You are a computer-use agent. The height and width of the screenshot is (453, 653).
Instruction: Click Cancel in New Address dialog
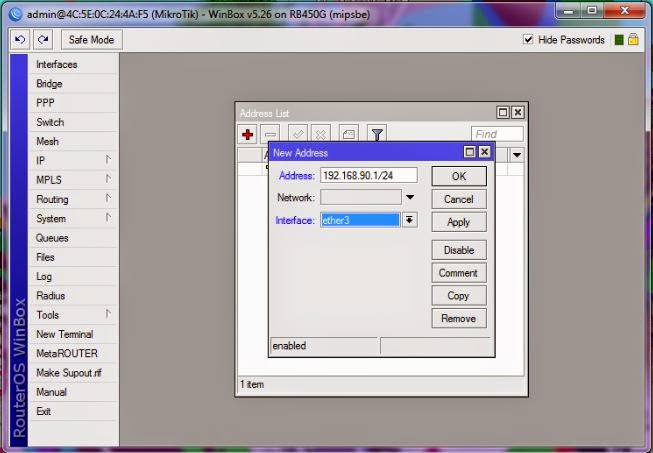pos(459,199)
